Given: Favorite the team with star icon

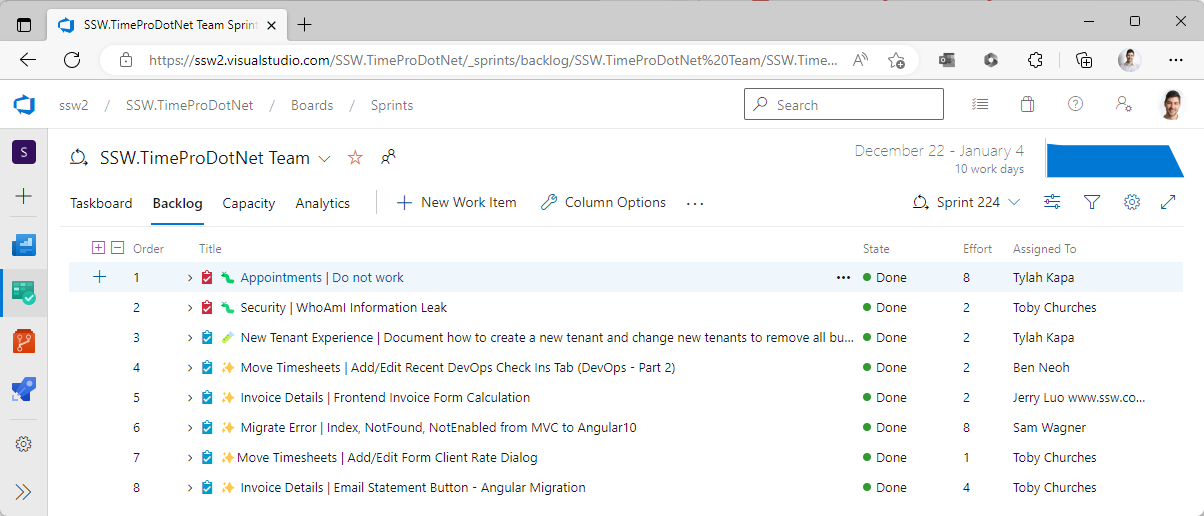Looking at the screenshot, I should coord(355,158).
